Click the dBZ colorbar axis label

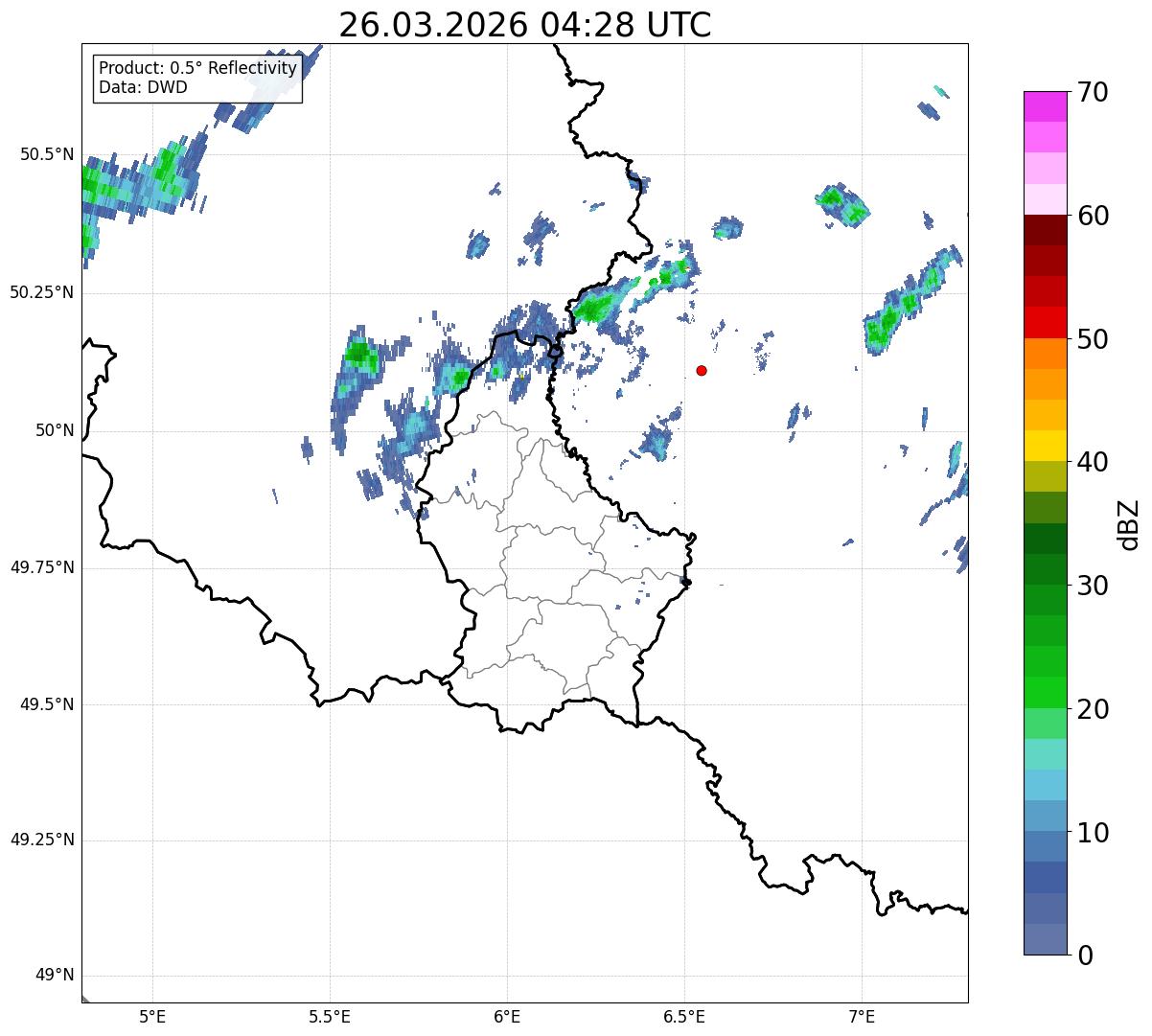[x=1129, y=523]
